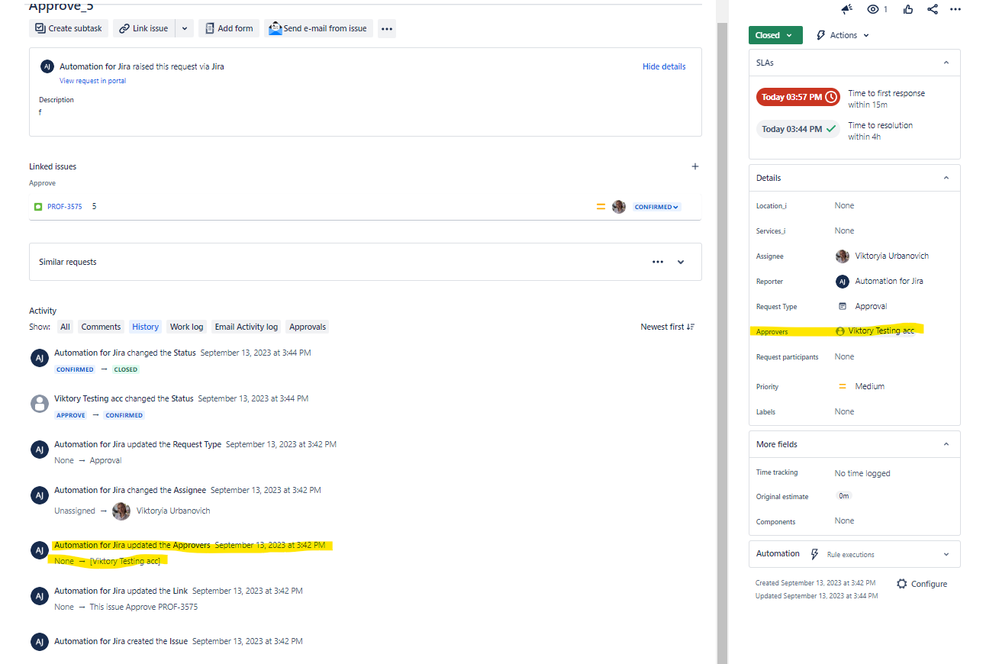Collapse the SLAs panel
Image resolution: width=999 pixels, height=664 pixels.
[946, 62]
